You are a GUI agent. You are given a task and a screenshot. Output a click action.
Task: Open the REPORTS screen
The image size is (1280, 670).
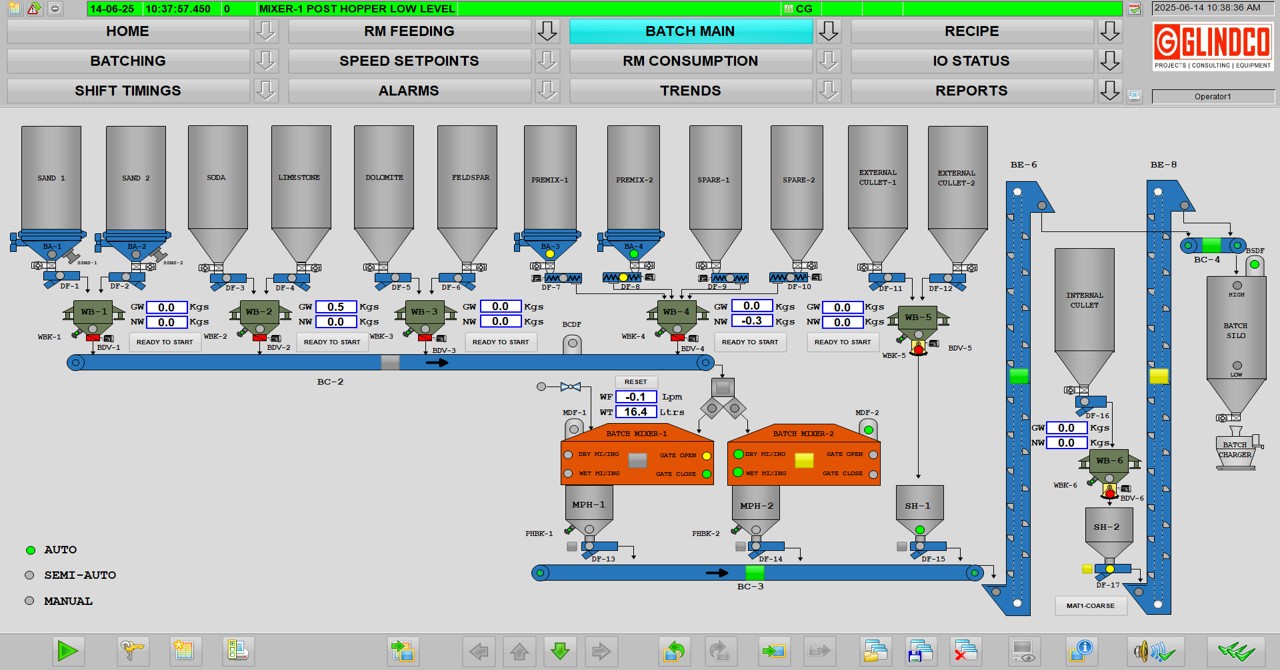pyautogui.click(x=972, y=91)
